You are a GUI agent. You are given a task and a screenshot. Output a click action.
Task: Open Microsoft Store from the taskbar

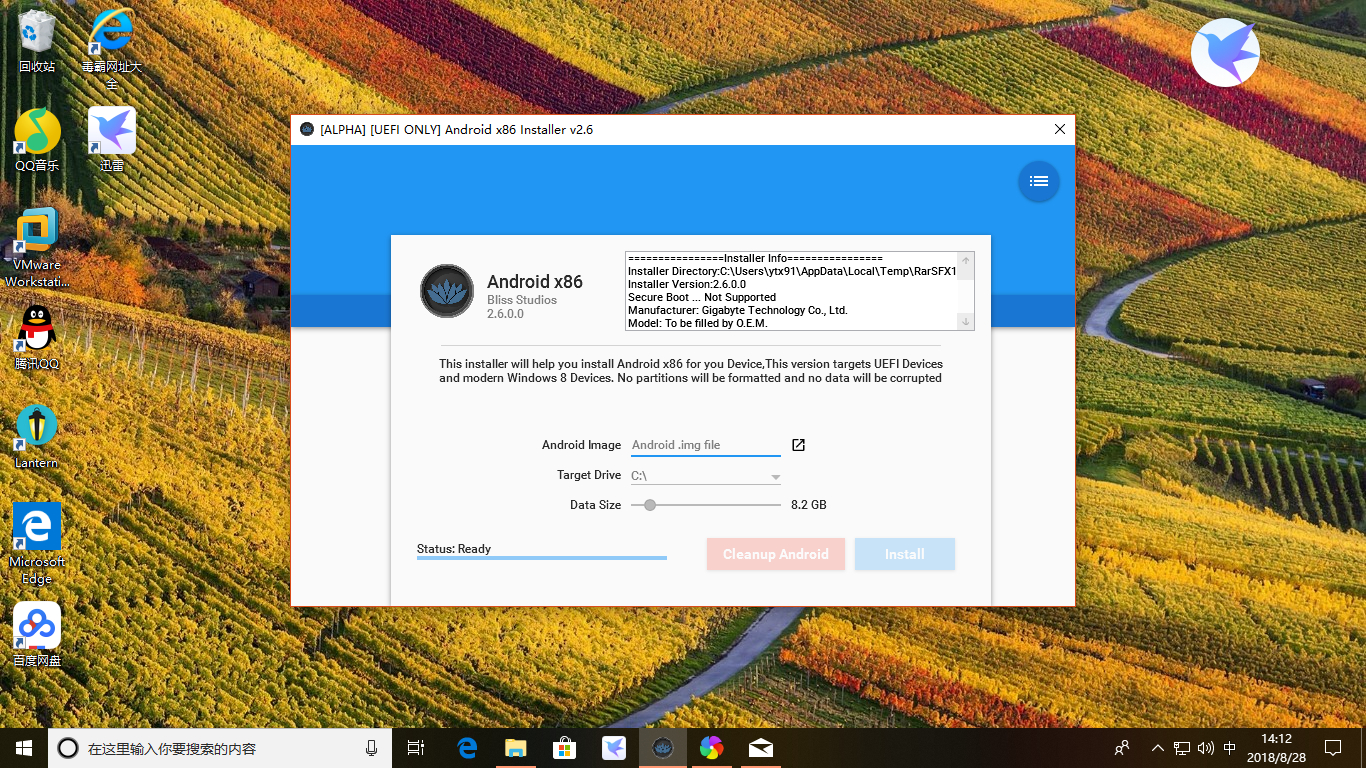(x=565, y=748)
